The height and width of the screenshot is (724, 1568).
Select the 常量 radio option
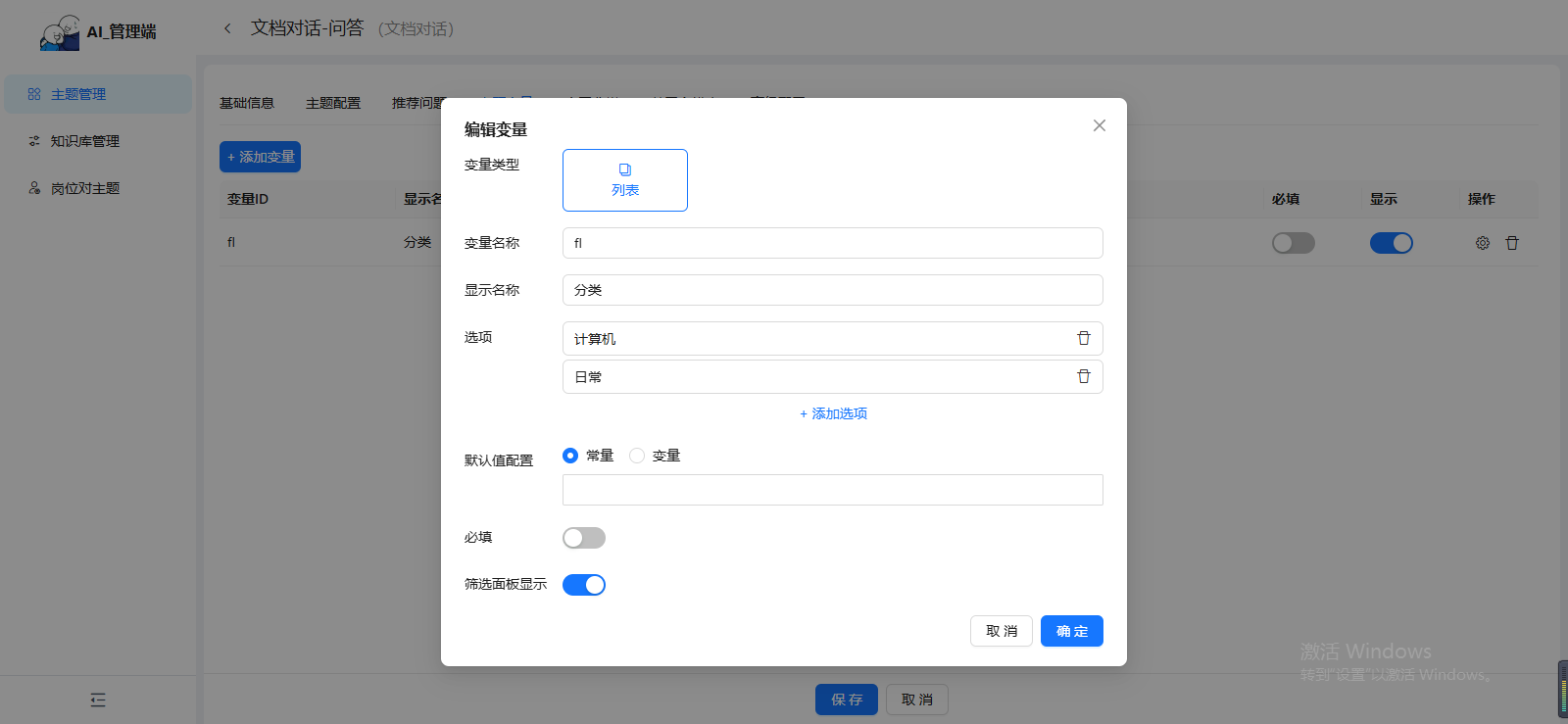click(570, 456)
